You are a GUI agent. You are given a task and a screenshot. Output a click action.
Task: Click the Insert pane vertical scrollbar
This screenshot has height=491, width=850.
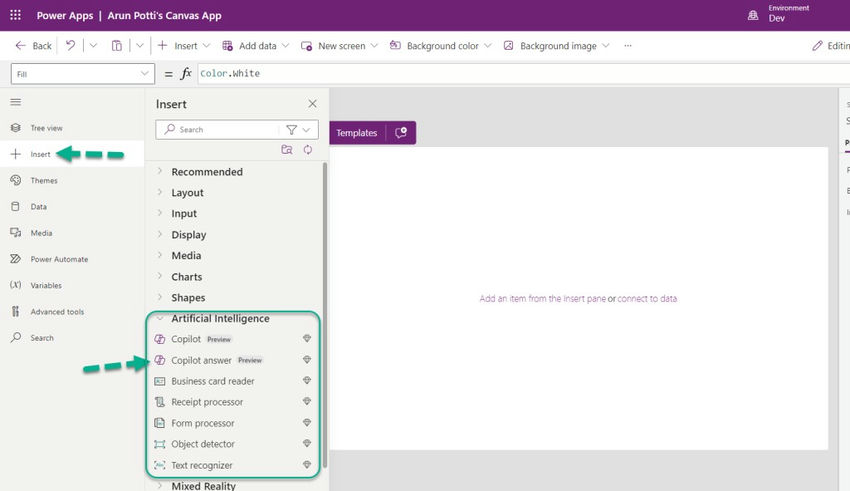[325, 315]
